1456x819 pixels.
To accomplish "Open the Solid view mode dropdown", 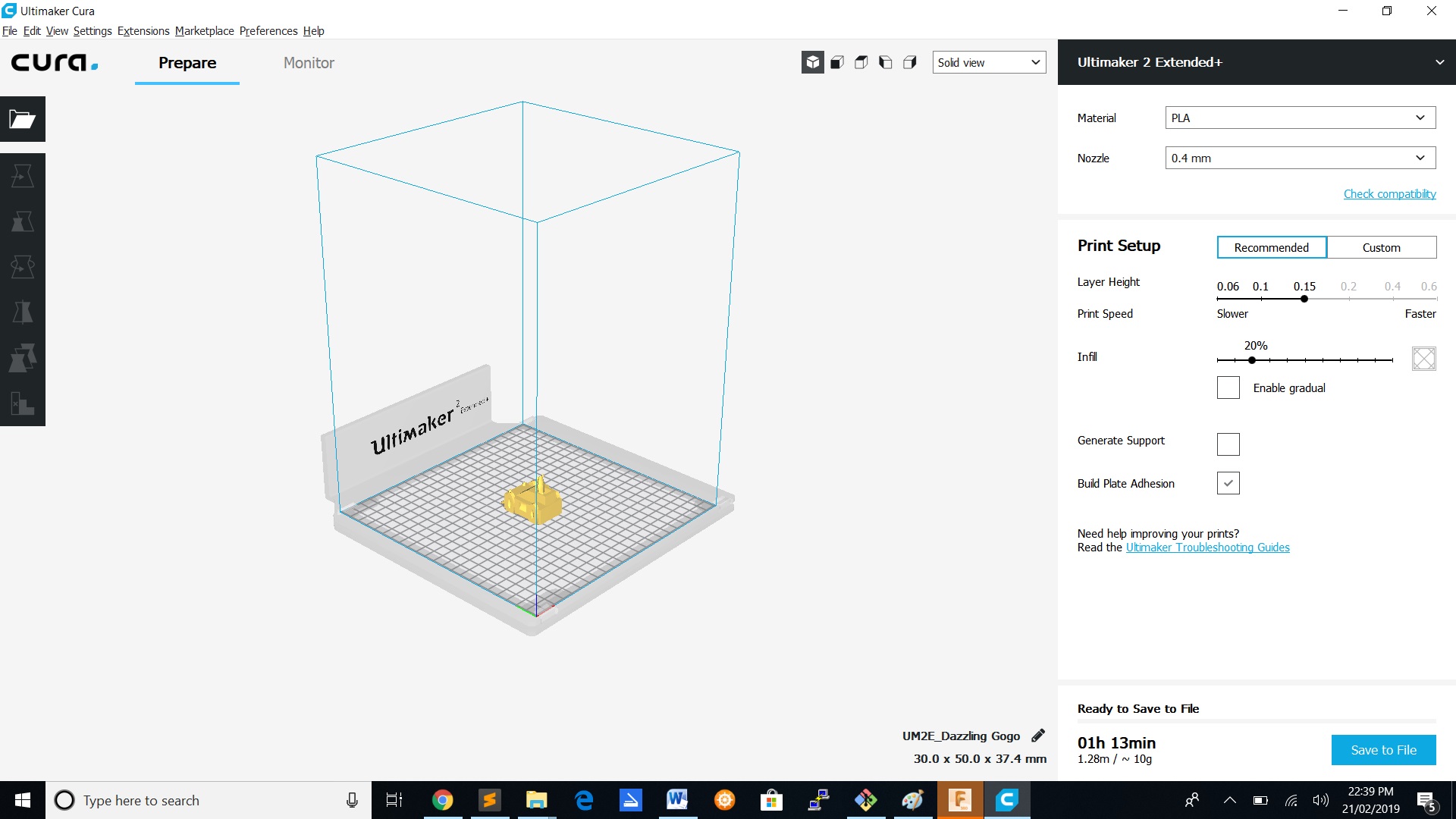I will tap(988, 62).
